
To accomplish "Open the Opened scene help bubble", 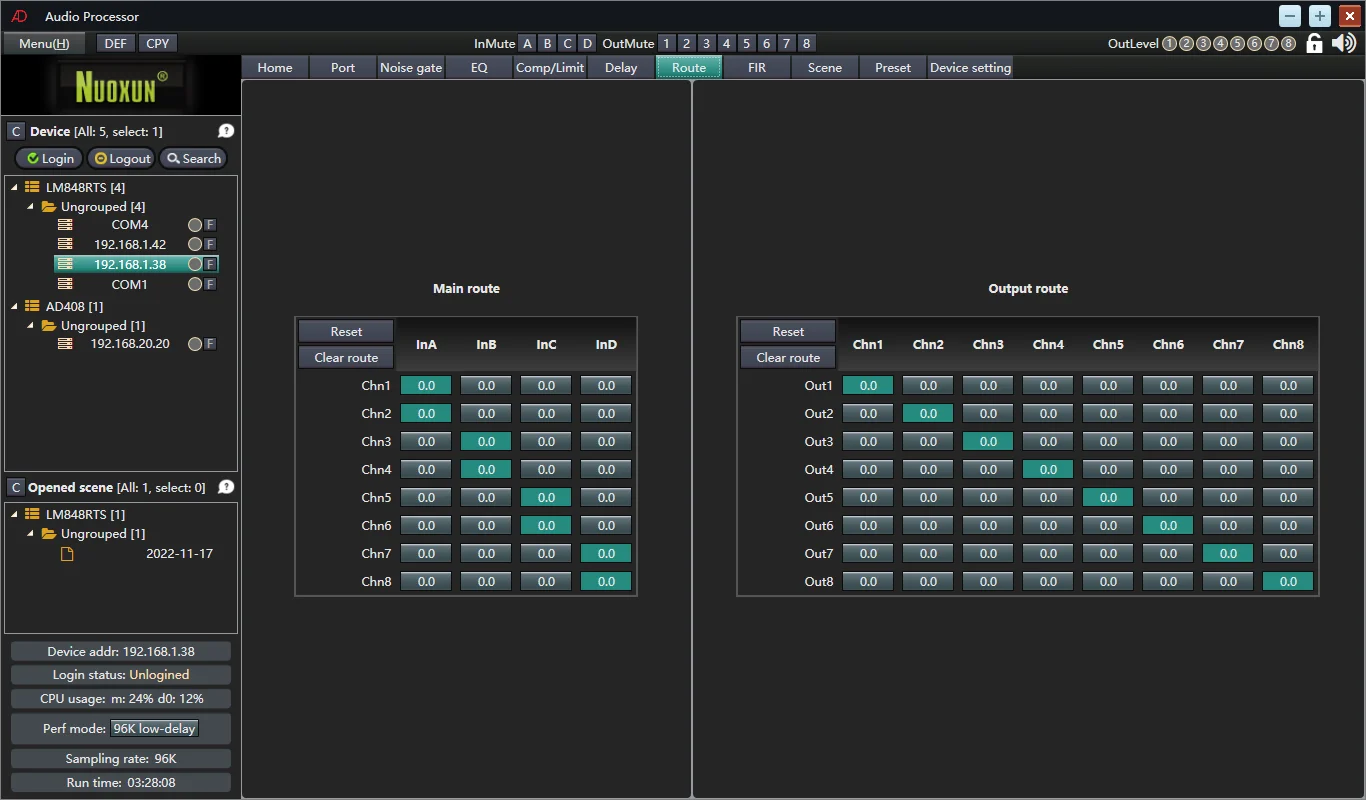I will (x=226, y=487).
